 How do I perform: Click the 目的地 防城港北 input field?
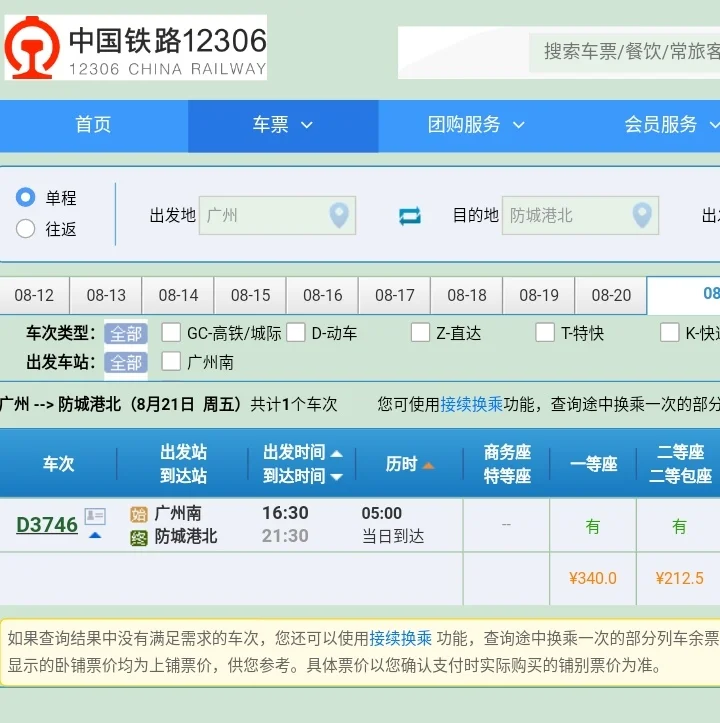(x=580, y=215)
